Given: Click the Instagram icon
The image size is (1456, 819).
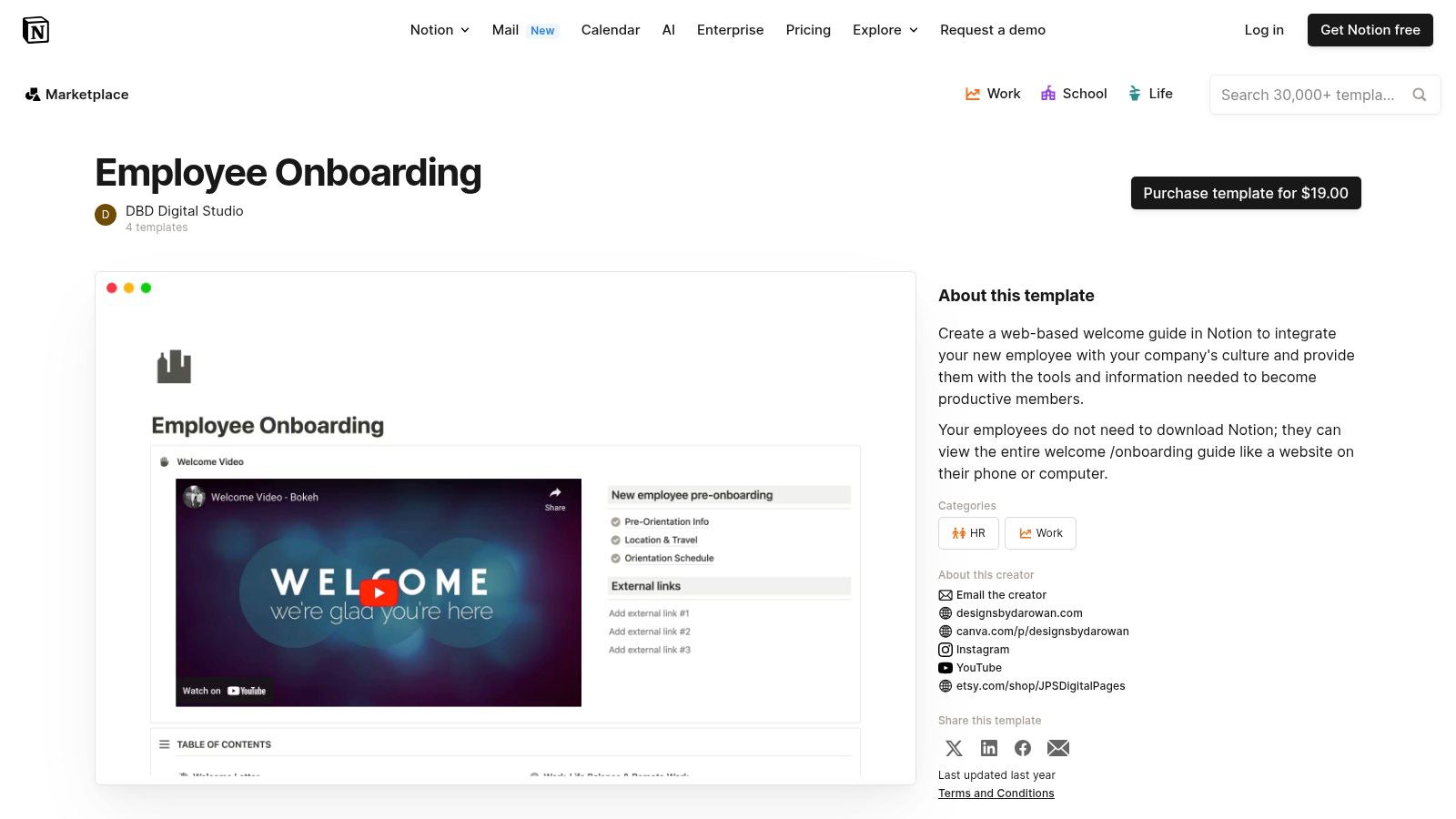Looking at the screenshot, I should [945, 650].
